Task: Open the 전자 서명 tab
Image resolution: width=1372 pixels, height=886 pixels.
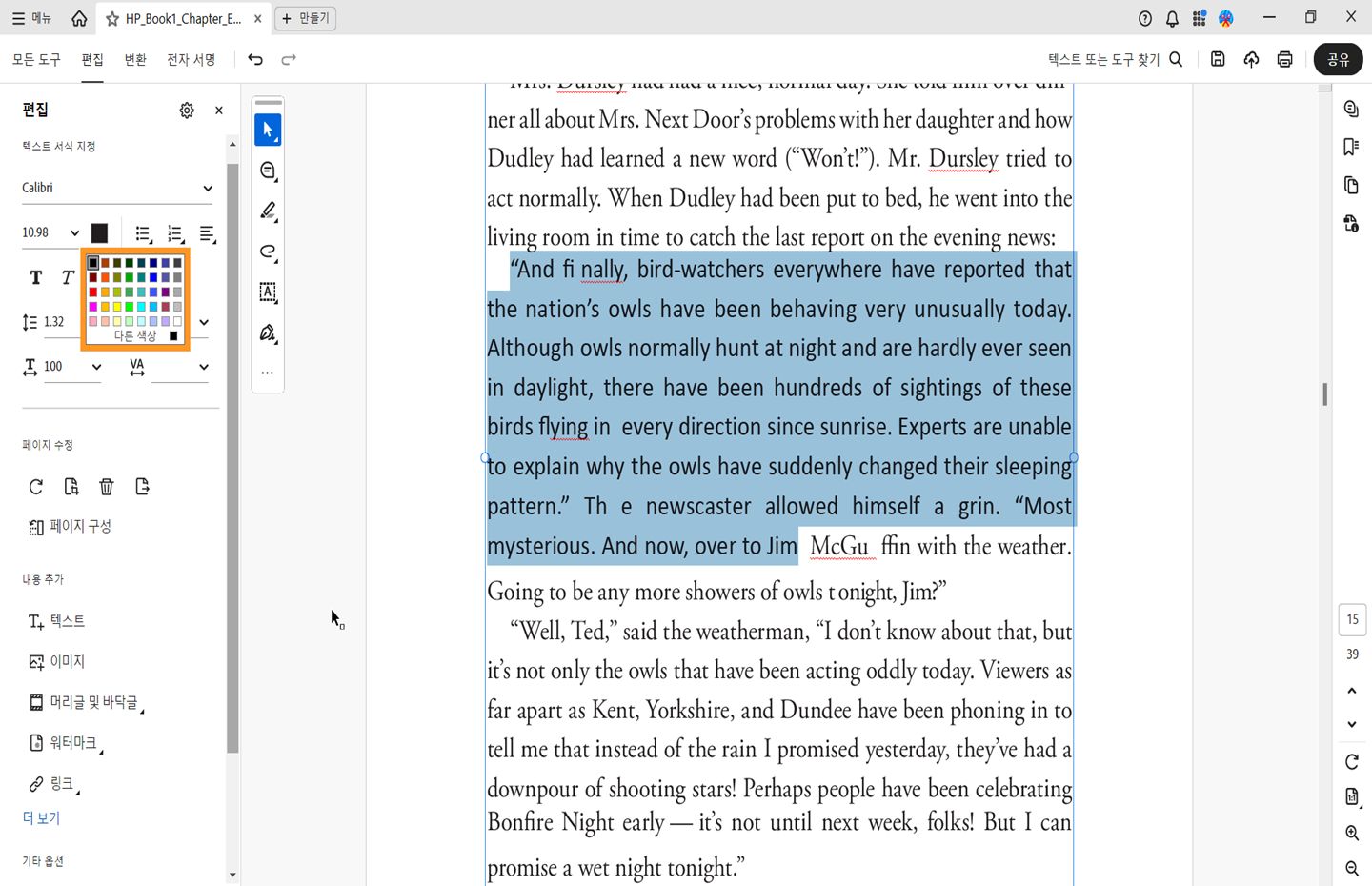Action: click(192, 59)
